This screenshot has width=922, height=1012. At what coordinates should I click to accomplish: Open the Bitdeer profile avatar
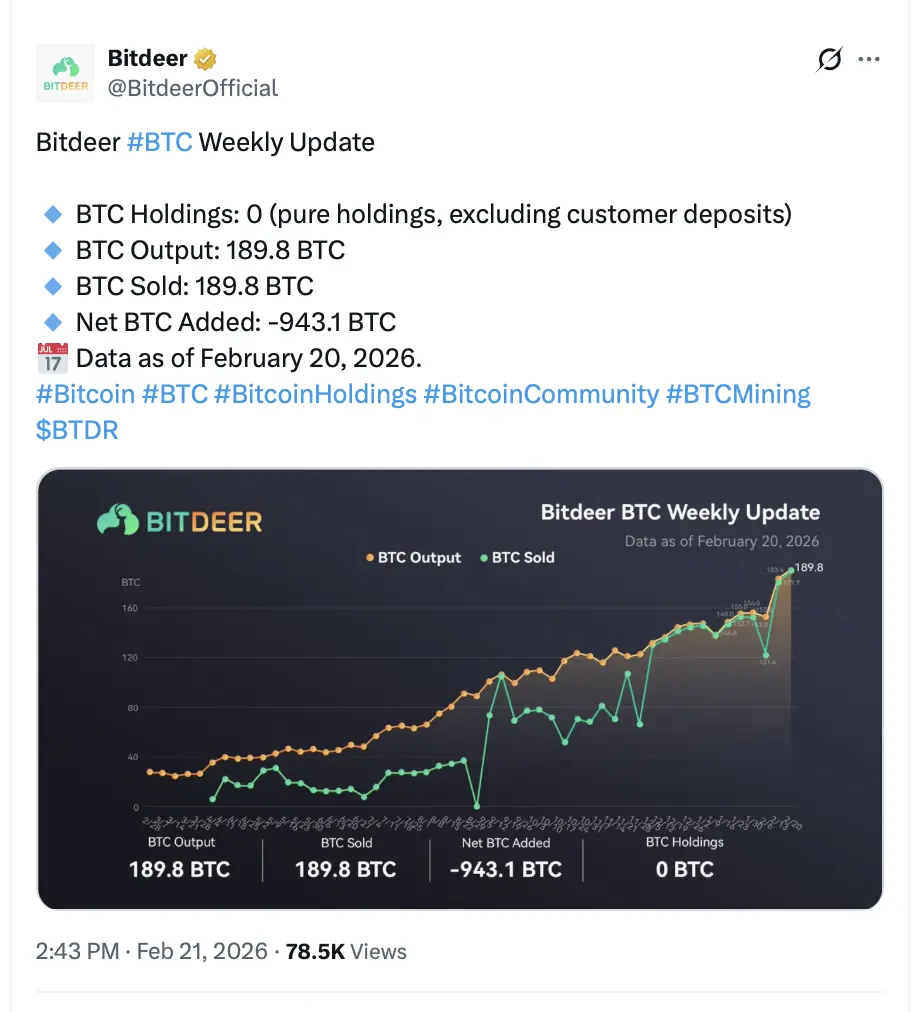(x=65, y=73)
